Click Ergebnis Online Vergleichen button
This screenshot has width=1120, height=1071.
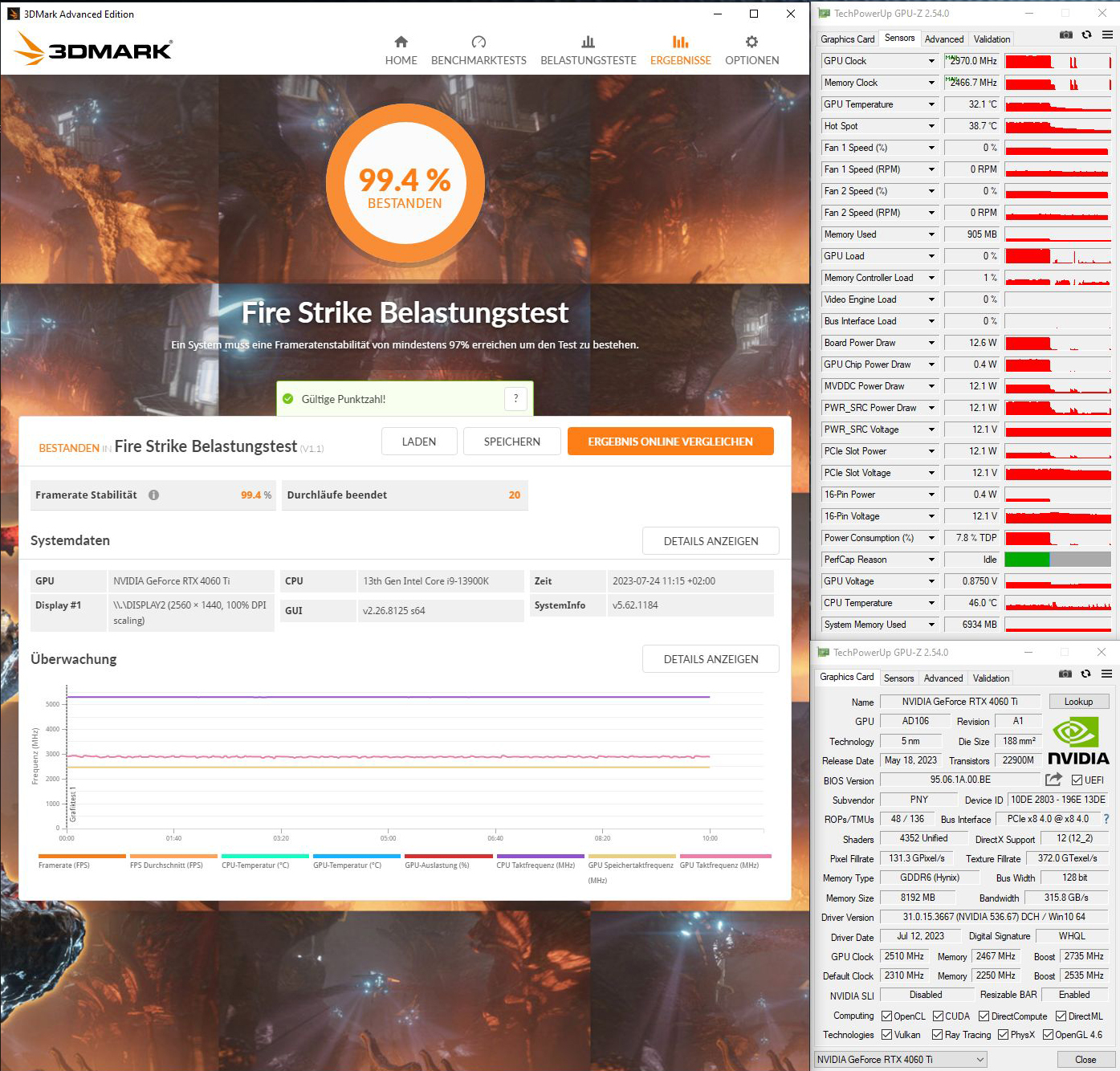[x=670, y=442]
